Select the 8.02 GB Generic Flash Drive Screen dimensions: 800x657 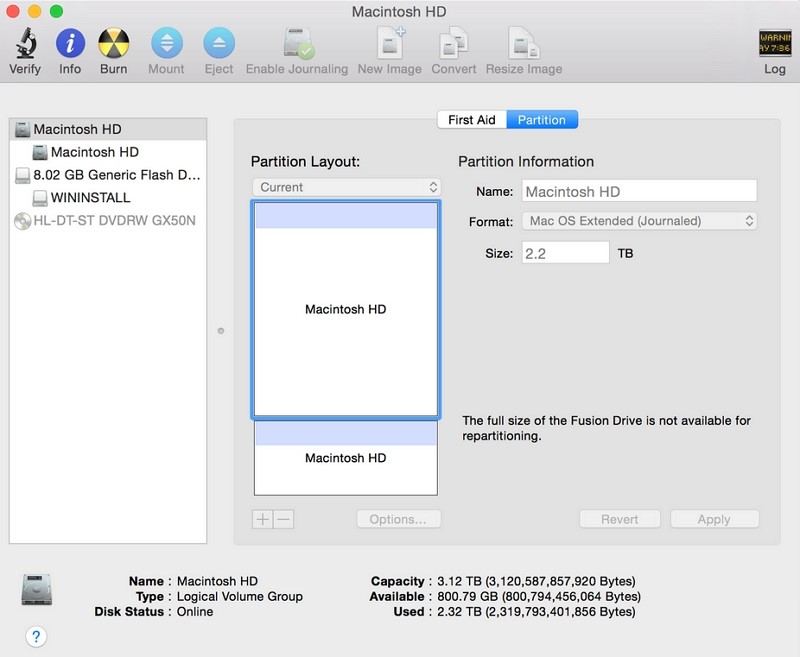[x=108, y=175]
